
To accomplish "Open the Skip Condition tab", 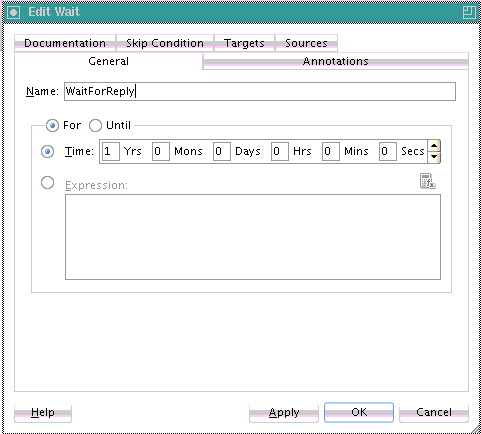I will 165,43.
